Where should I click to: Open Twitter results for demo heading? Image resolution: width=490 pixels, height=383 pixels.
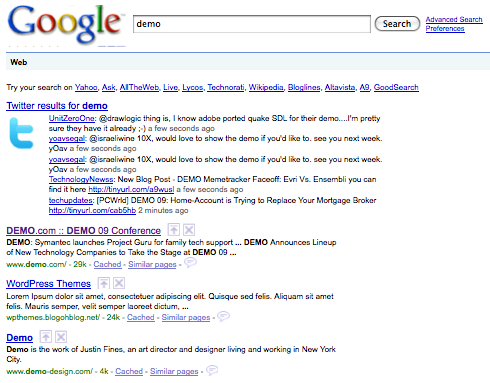click(57, 106)
